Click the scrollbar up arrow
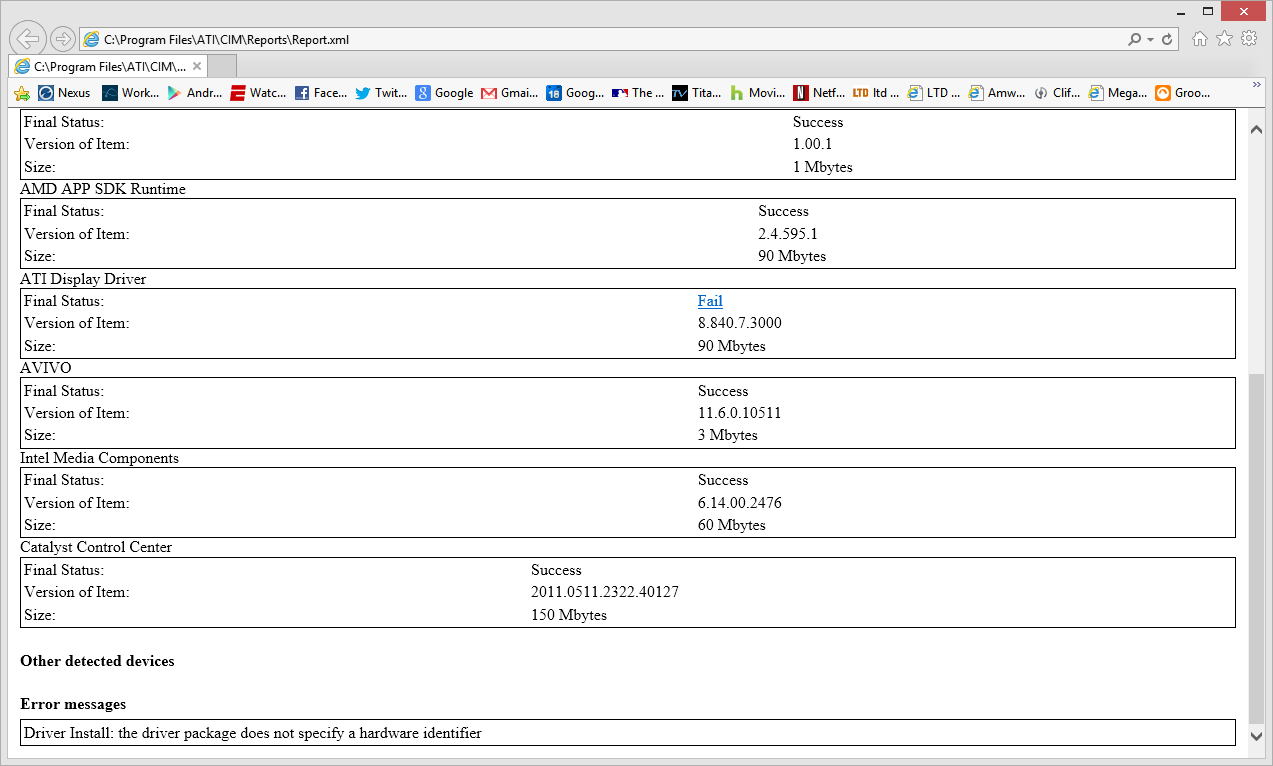The height and width of the screenshot is (766, 1273). [x=1256, y=129]
